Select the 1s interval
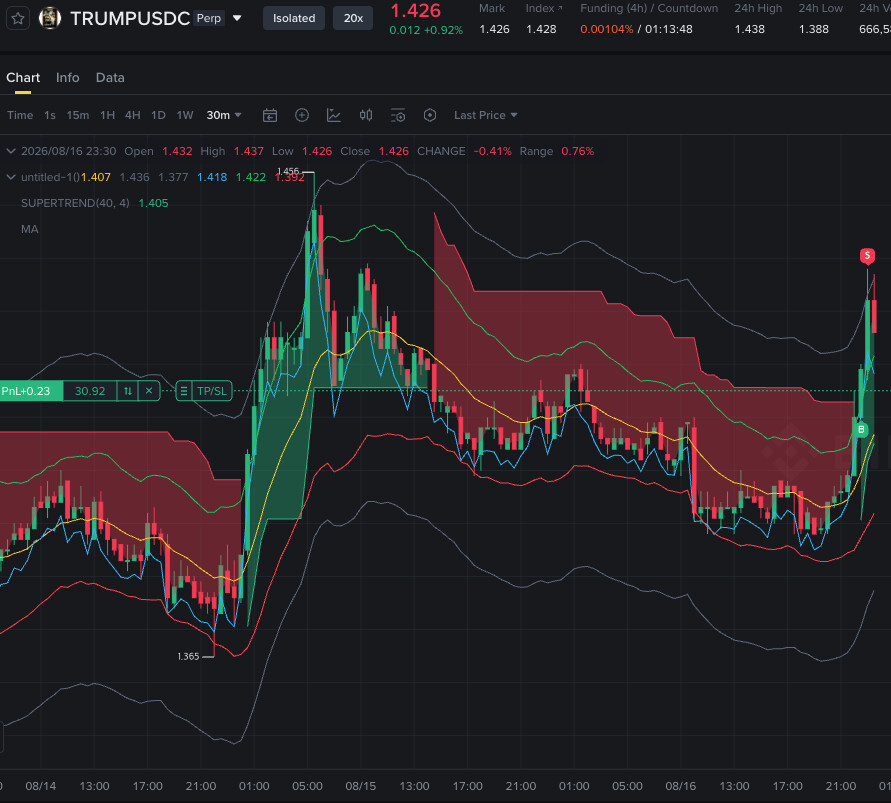 [x=50, y=115]
